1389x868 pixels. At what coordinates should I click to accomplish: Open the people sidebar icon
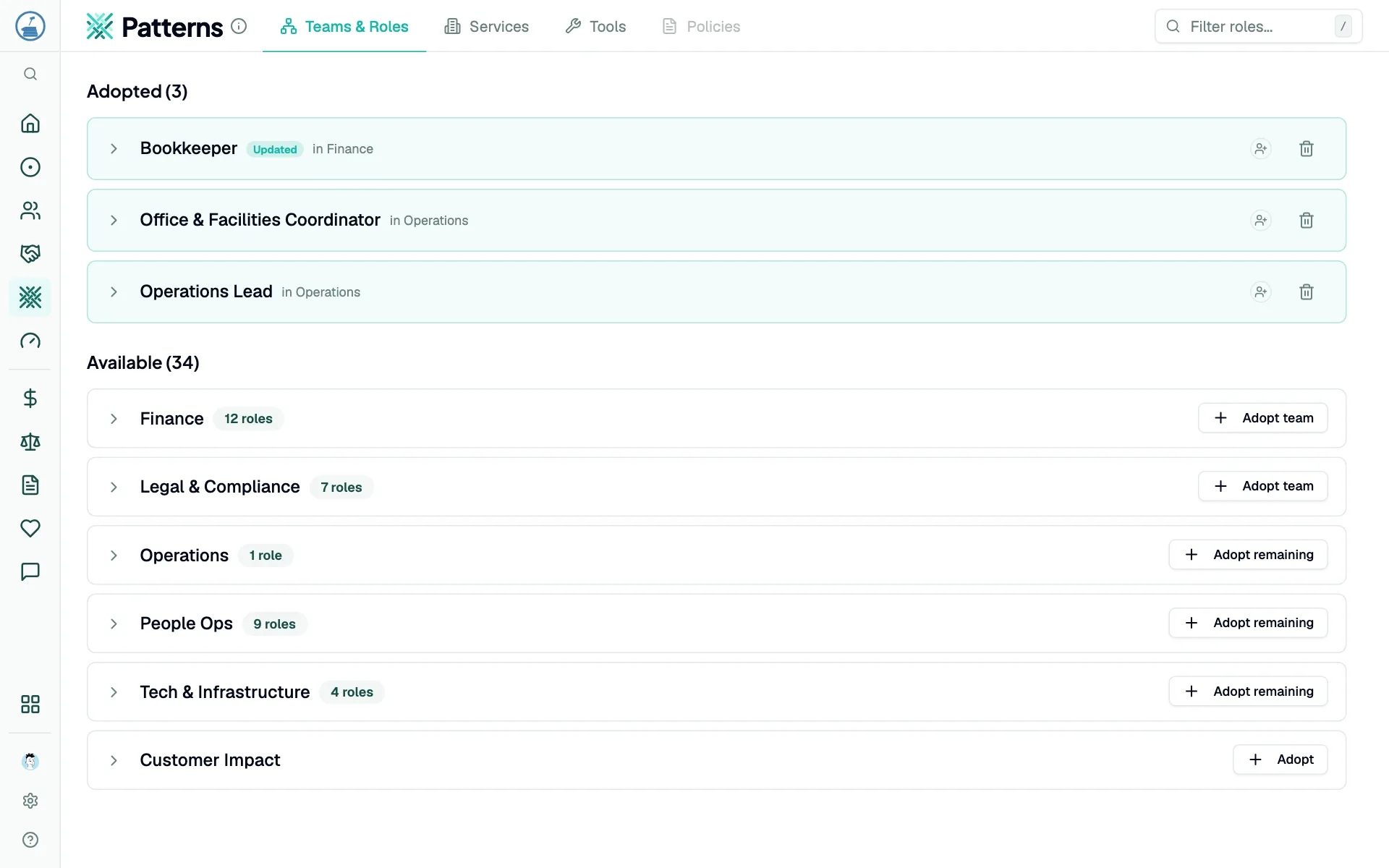[30, 210]
